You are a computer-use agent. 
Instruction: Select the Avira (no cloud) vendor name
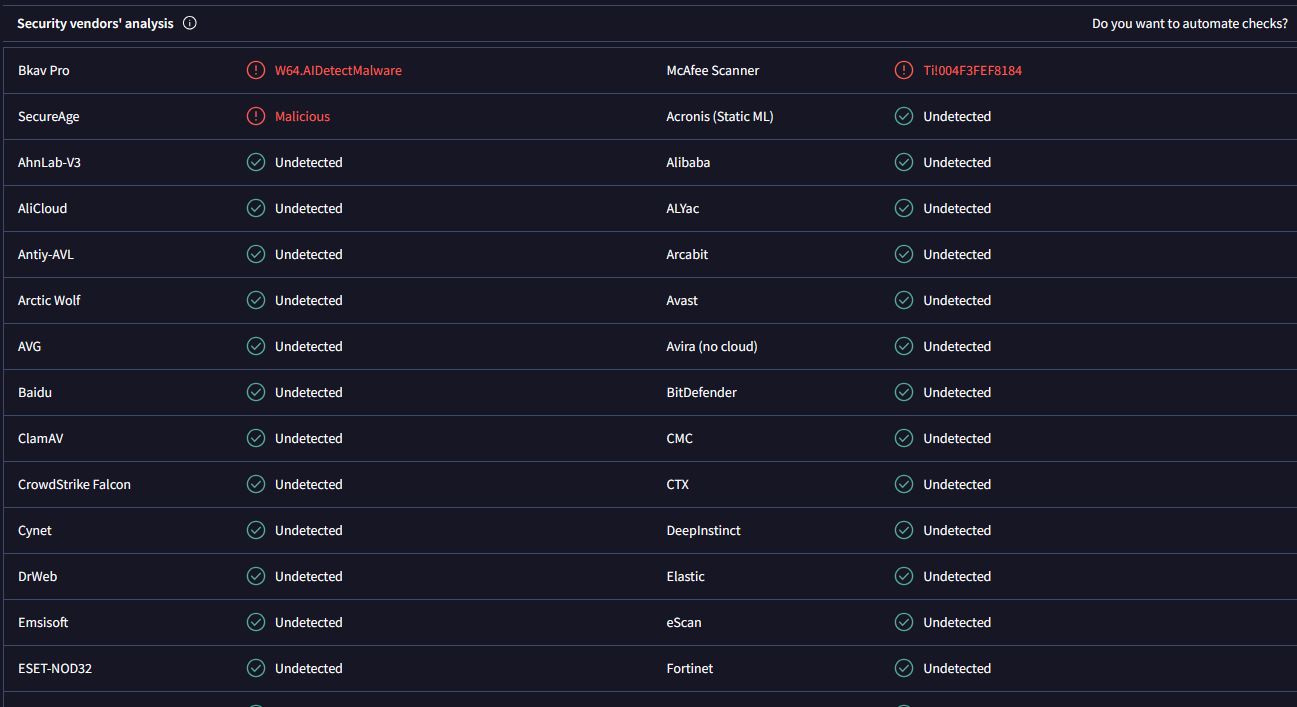712,346
